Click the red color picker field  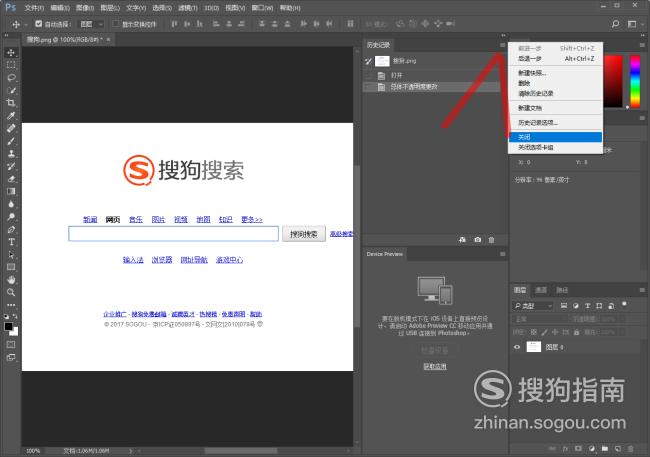pyautogui.click(x=613, y=81)
